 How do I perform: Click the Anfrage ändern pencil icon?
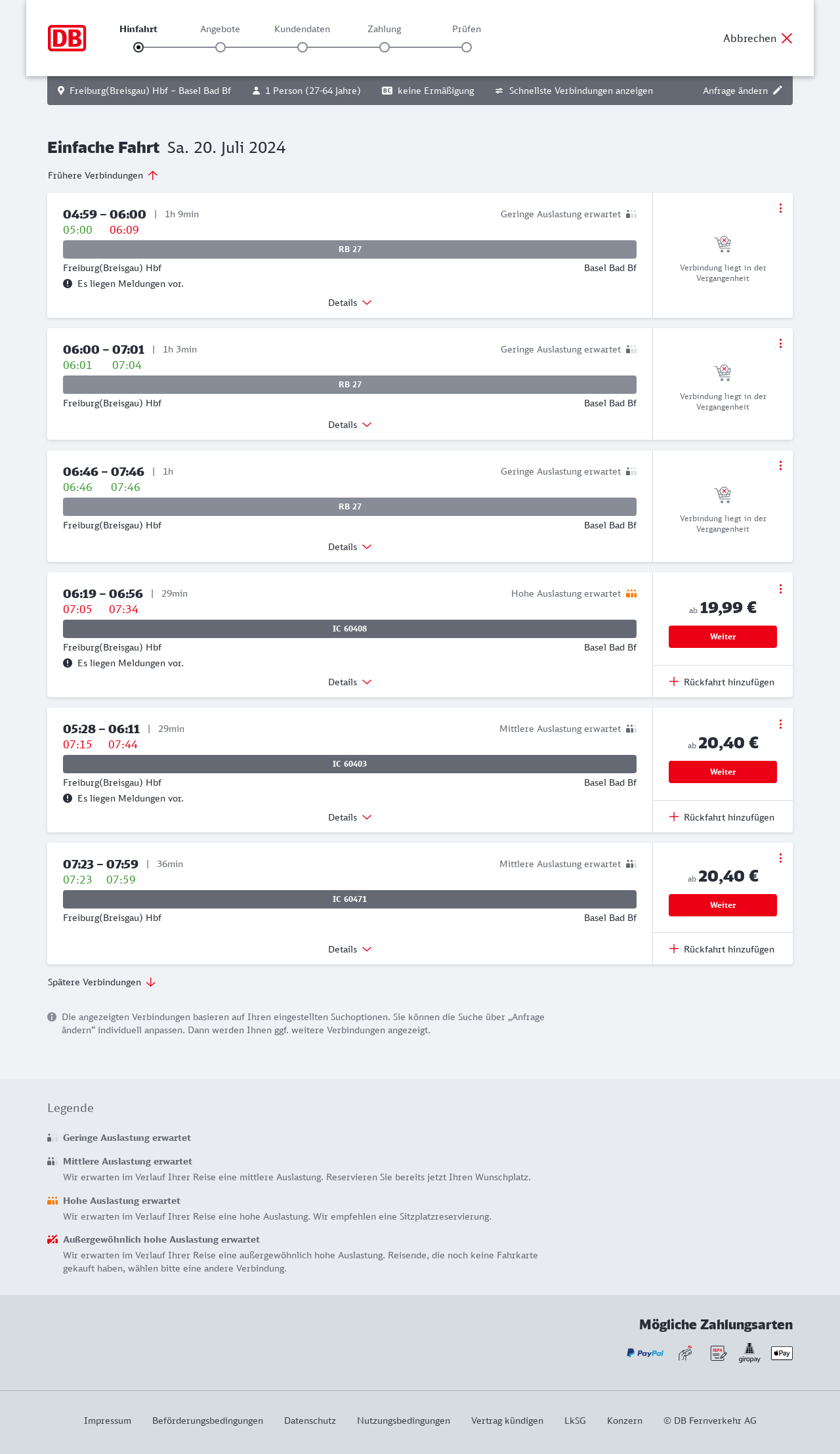778,91
